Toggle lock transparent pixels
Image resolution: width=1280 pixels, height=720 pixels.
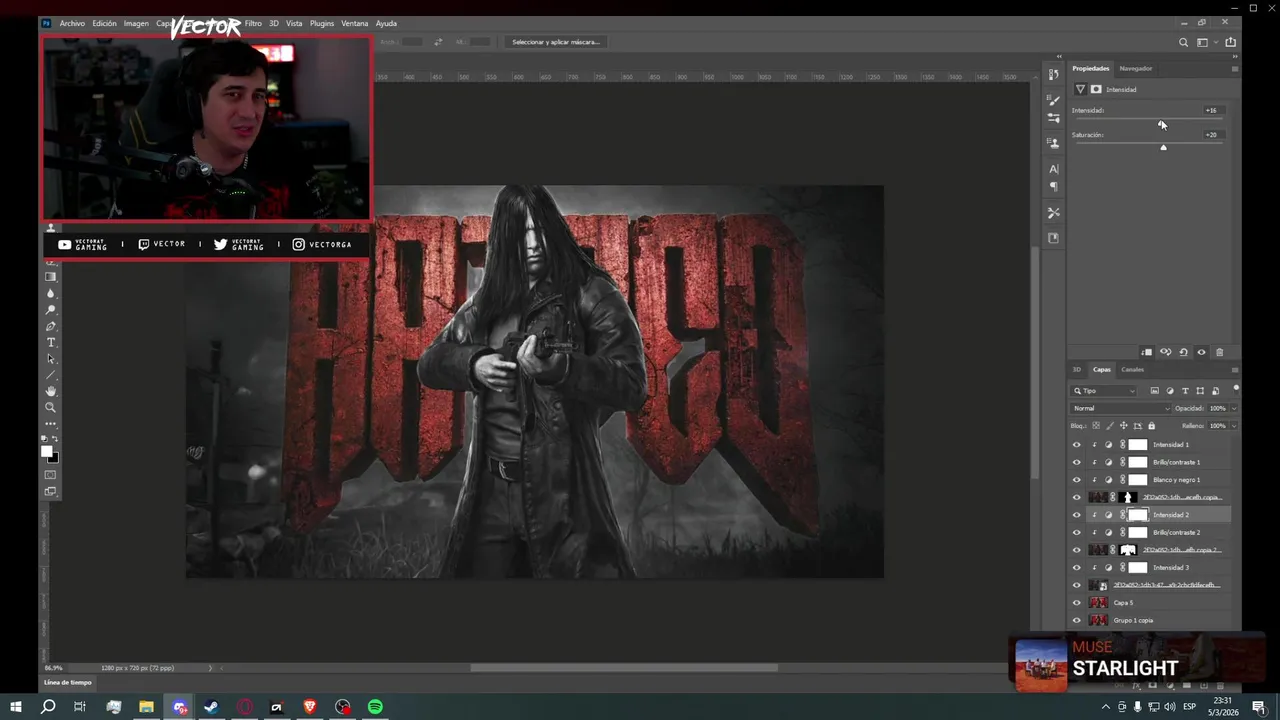1096,426
